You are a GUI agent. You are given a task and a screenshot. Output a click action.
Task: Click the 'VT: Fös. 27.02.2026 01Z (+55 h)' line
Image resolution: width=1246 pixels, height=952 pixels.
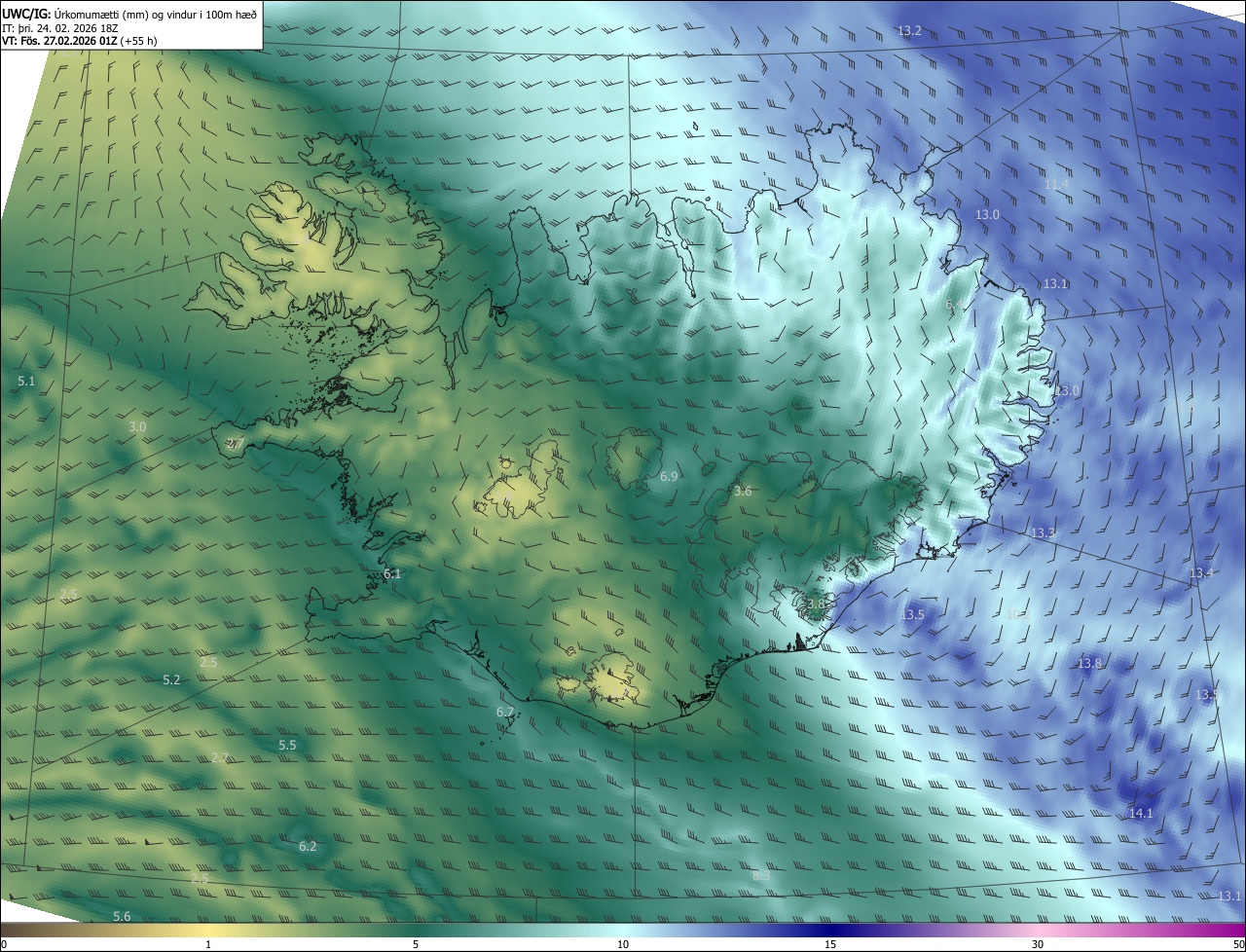pos(80,41)
